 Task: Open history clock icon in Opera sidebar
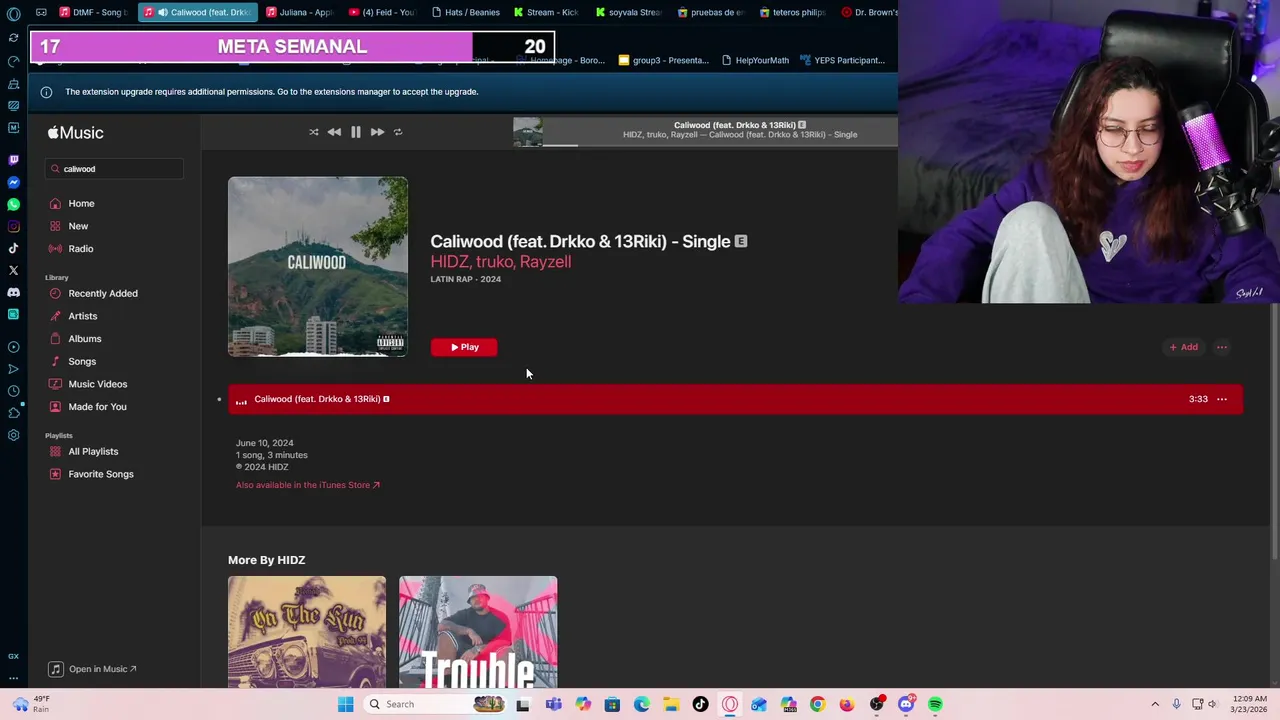pyautogui.click(x=13, y=391)
